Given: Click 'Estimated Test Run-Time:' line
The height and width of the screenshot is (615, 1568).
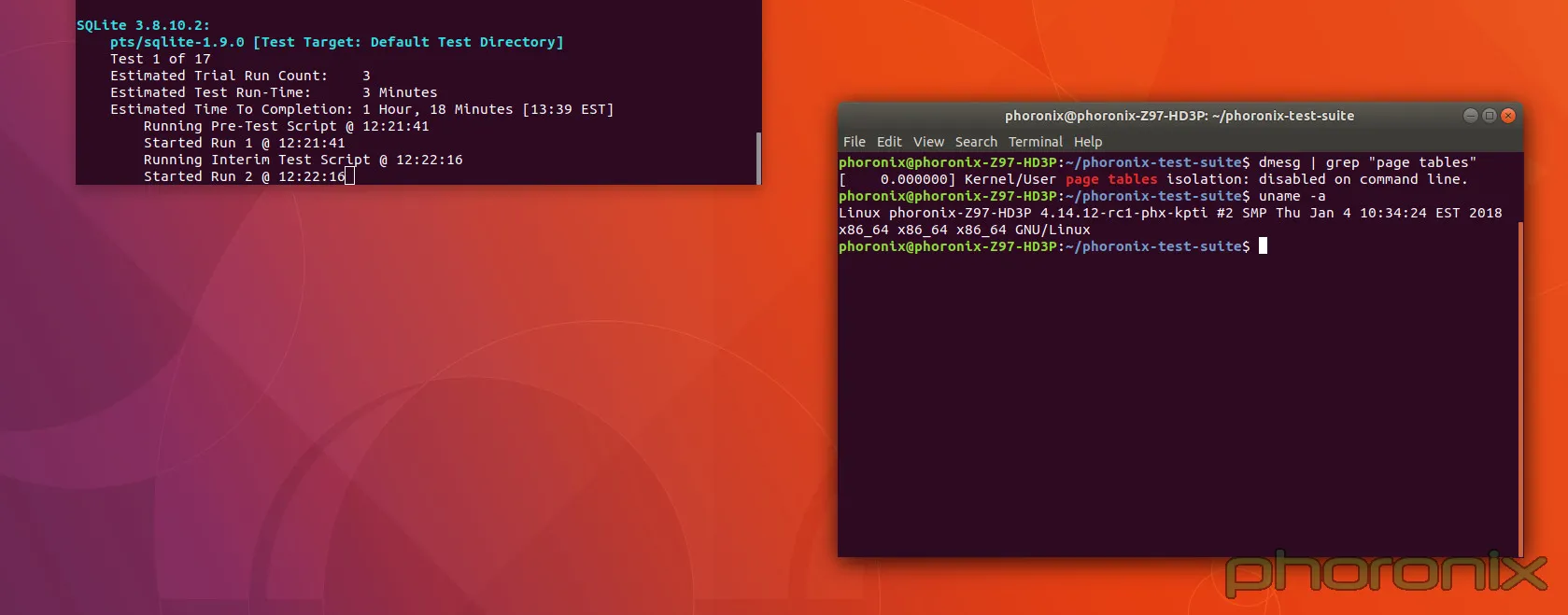Looking at the screenshot, I should coord(274,92).
